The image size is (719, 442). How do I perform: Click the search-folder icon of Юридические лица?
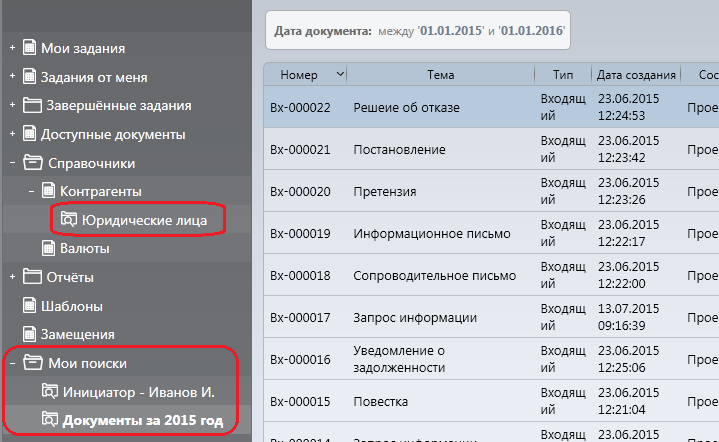coord(68,219)
